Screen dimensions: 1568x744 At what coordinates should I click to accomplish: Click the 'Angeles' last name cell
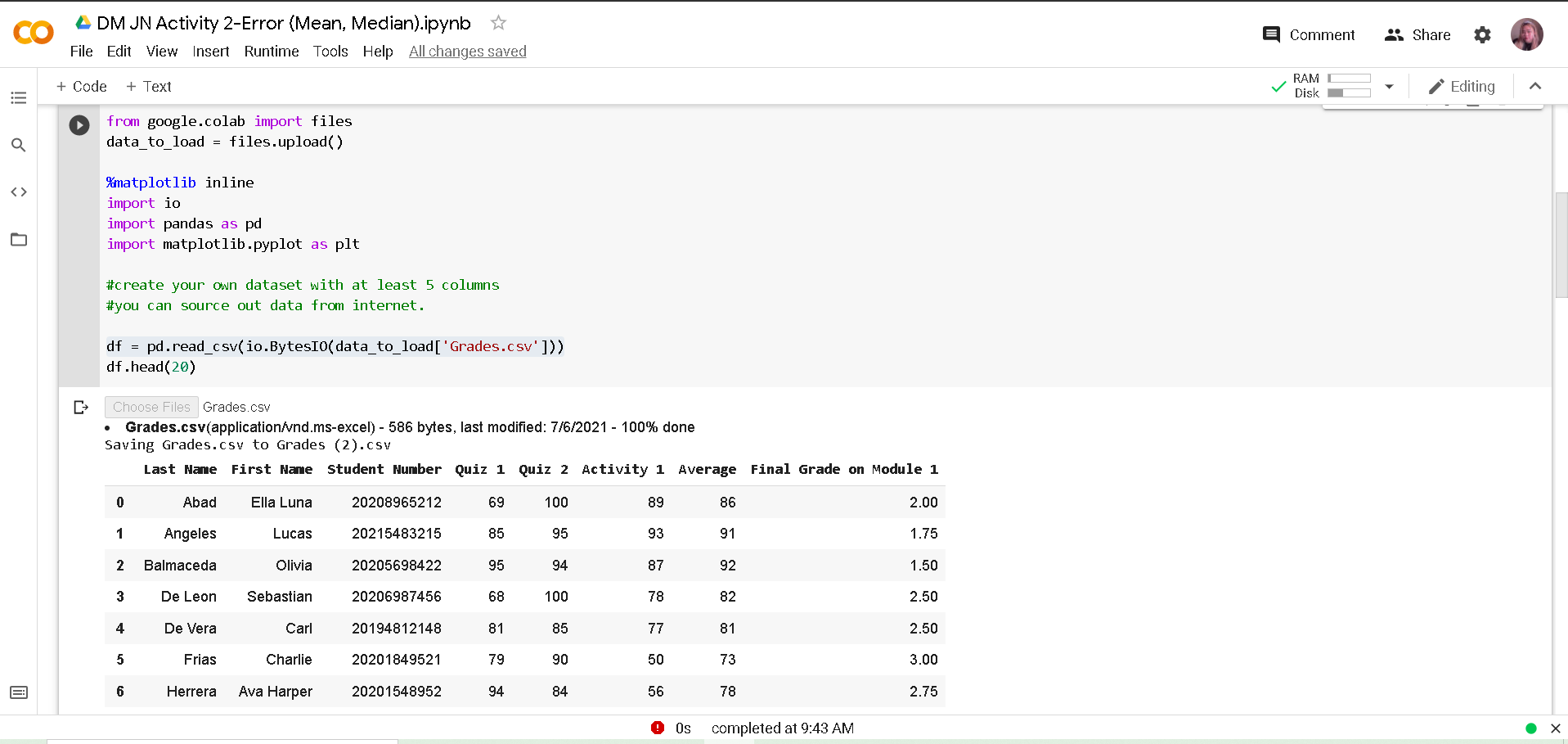[190, 534]
